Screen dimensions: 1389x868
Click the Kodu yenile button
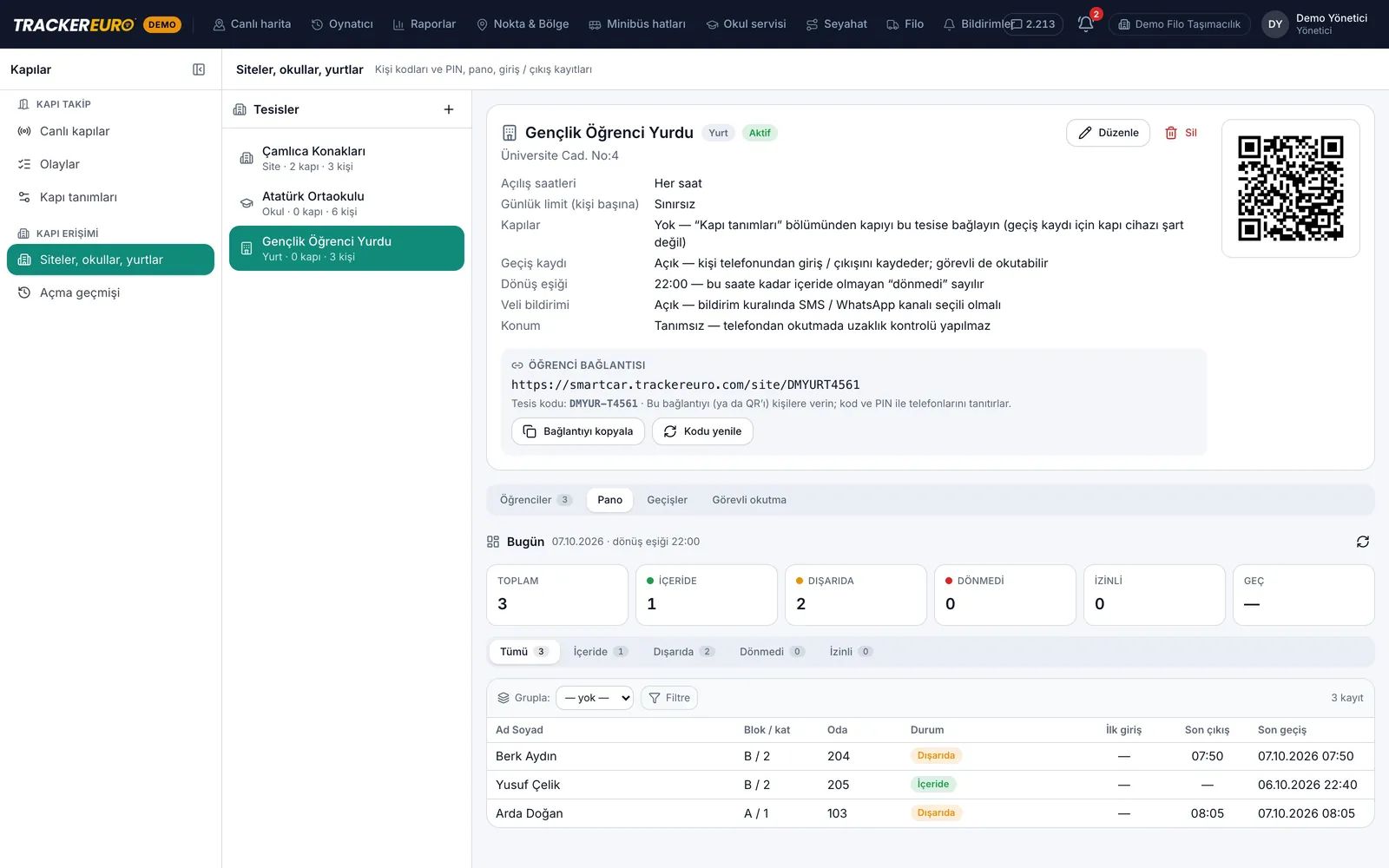[x=702, y=431]
